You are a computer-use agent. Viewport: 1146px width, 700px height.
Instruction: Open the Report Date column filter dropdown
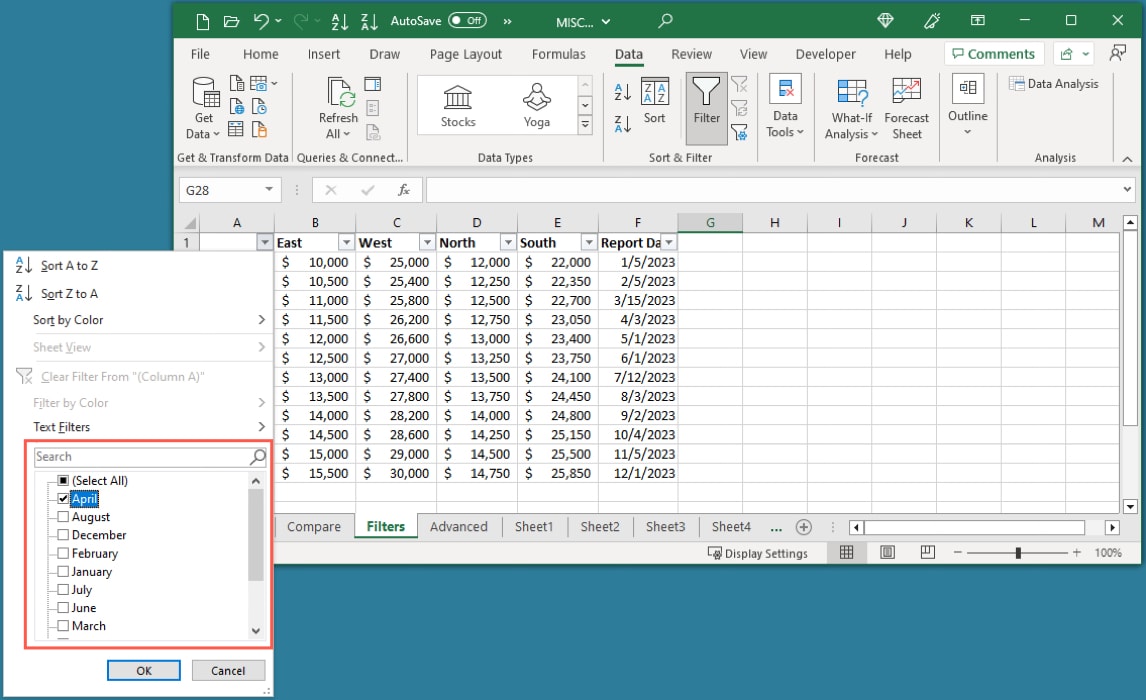[669, 241]
